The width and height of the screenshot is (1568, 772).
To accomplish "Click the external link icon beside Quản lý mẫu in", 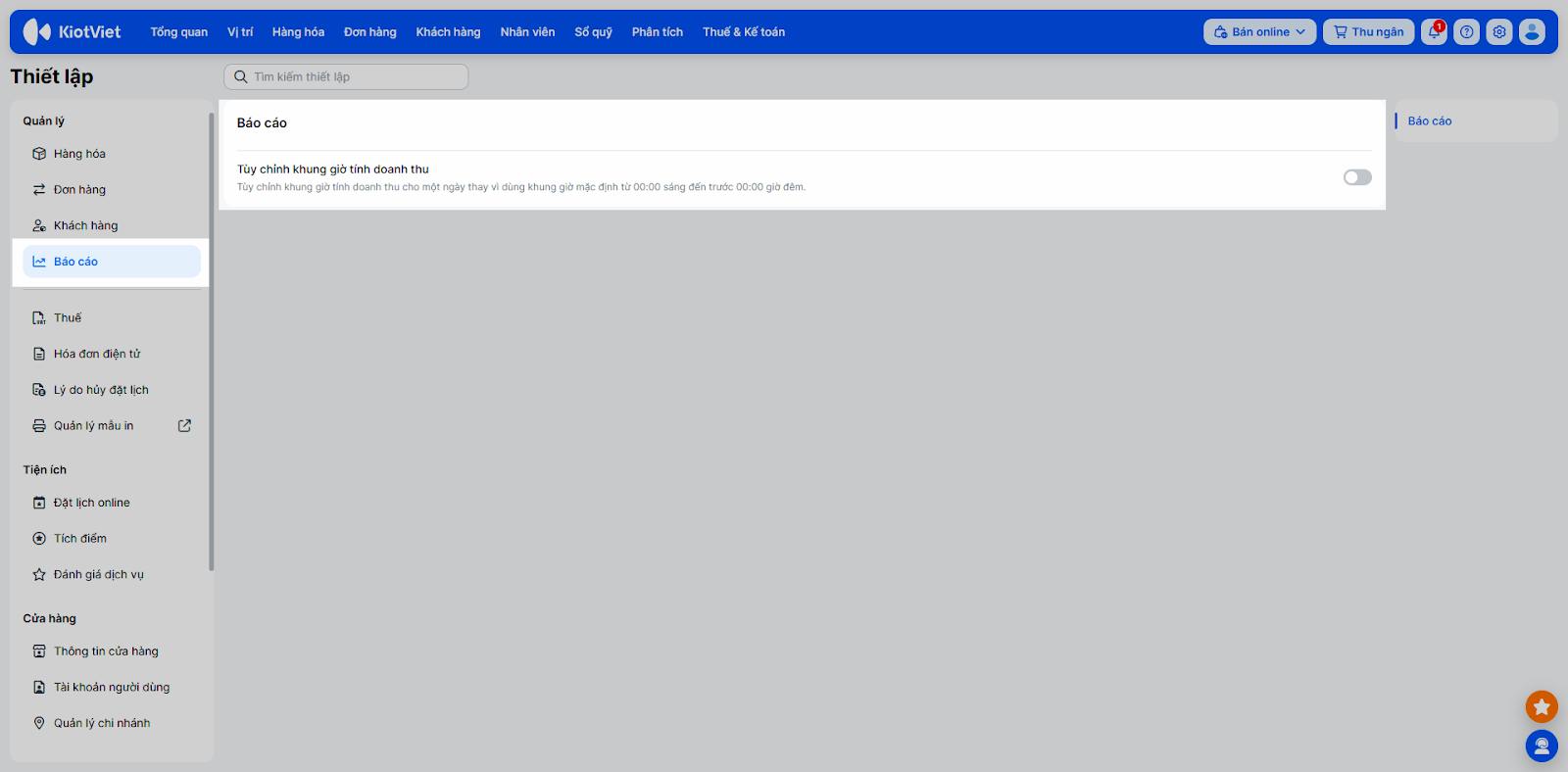I will [x=184, y=425].
